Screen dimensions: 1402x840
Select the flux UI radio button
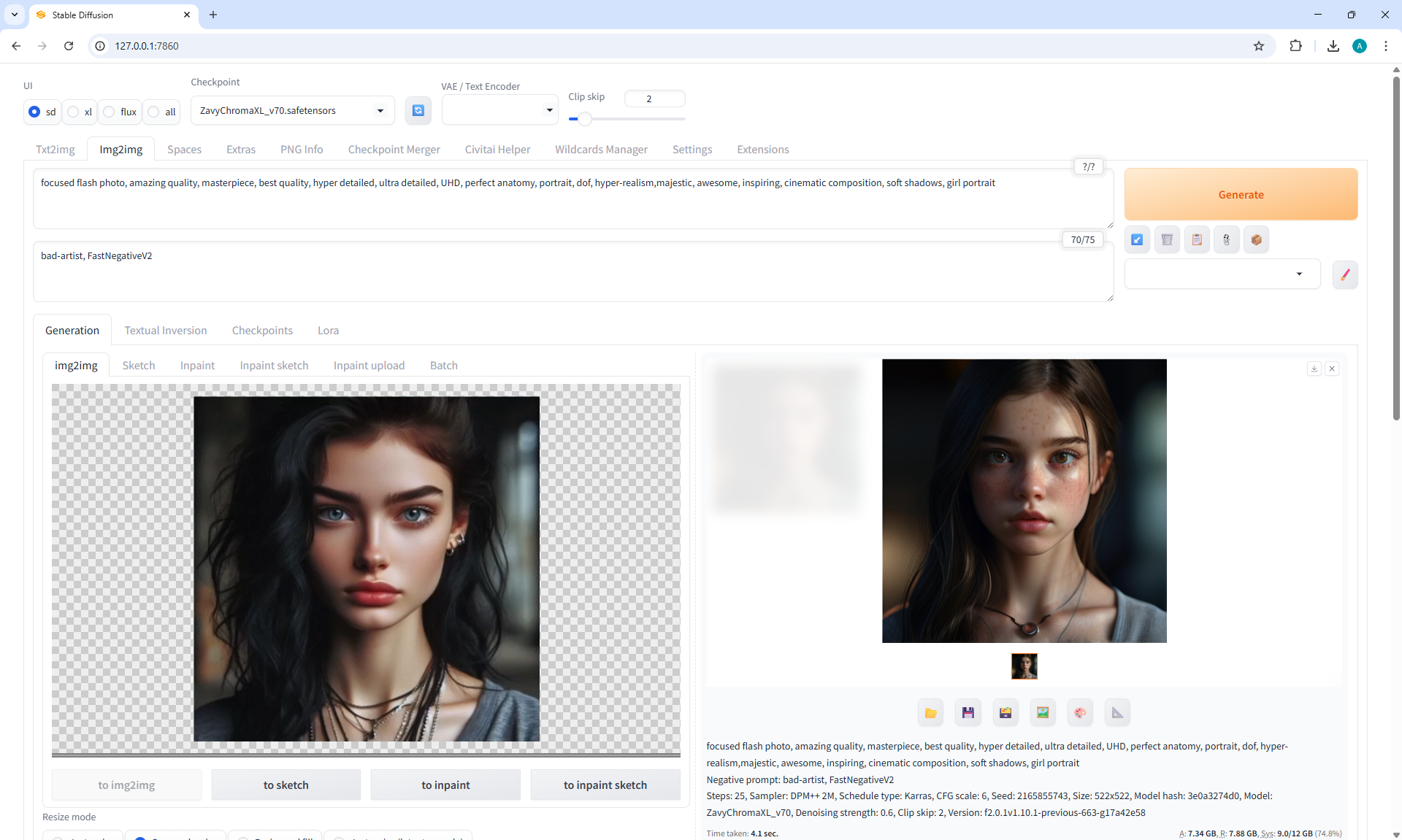click(110, 112)
